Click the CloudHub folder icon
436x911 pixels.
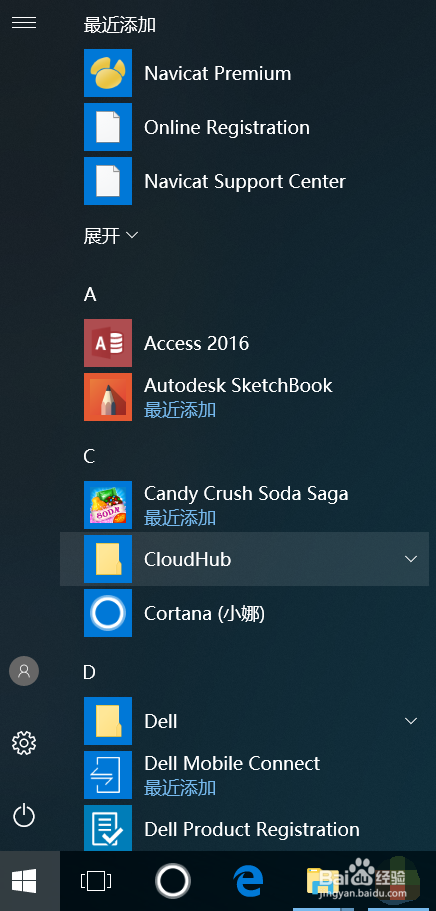click(108, 559)
